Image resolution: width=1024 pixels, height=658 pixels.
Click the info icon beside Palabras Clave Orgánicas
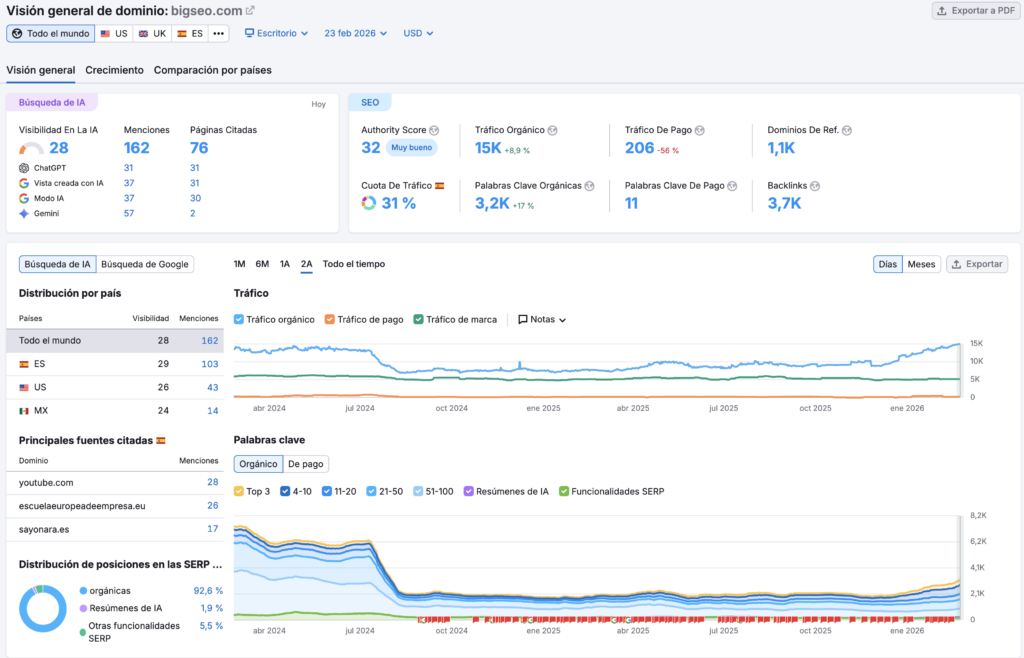point(590,186)
